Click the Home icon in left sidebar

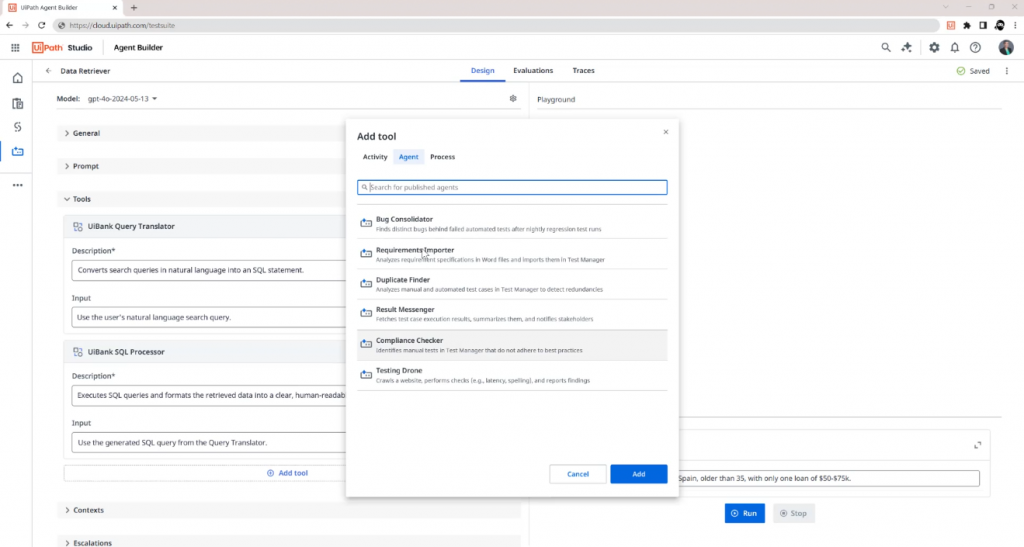pyautogui.click(x=17, y=78)
